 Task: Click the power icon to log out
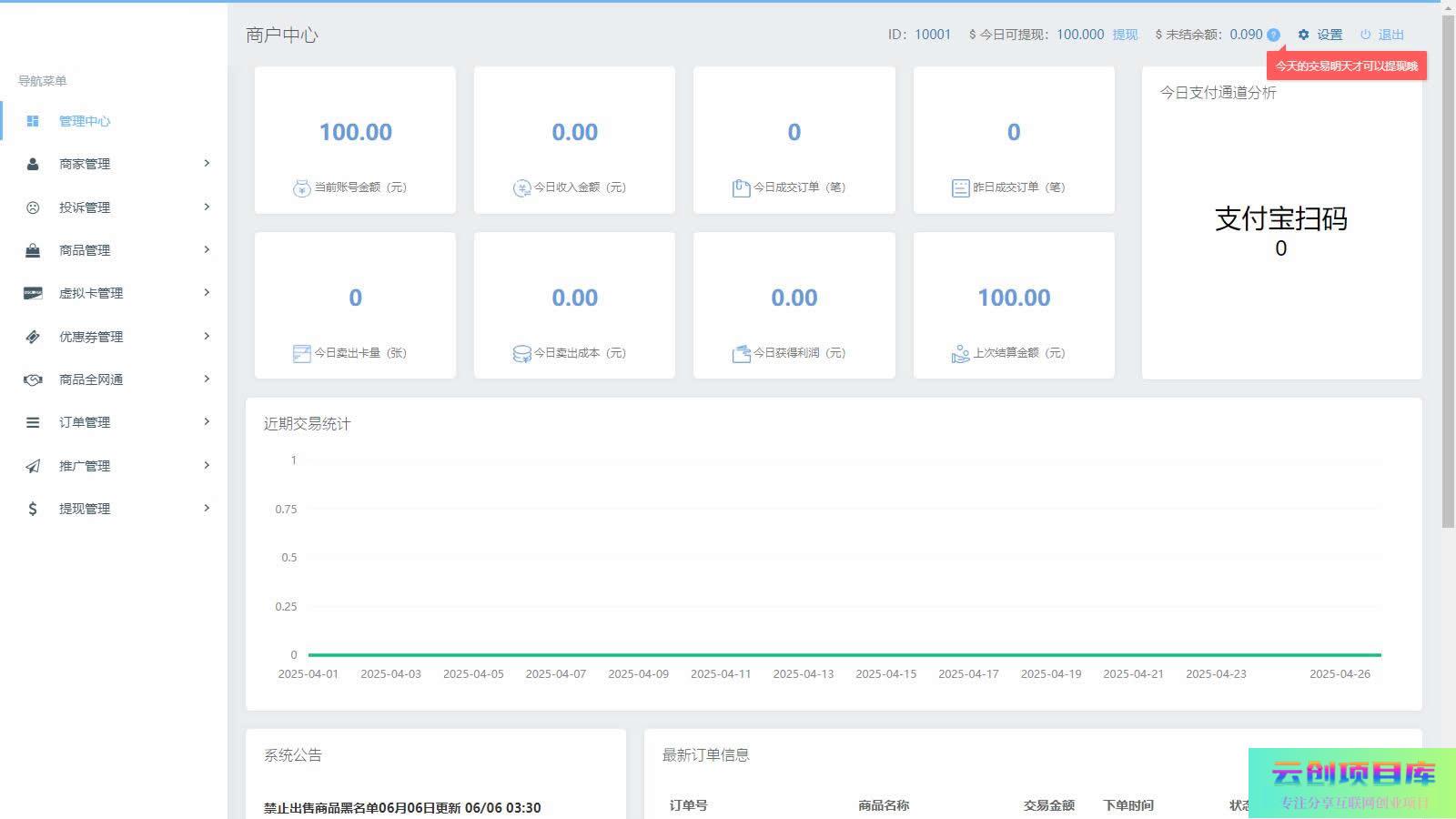click(x=1365, y=35)
